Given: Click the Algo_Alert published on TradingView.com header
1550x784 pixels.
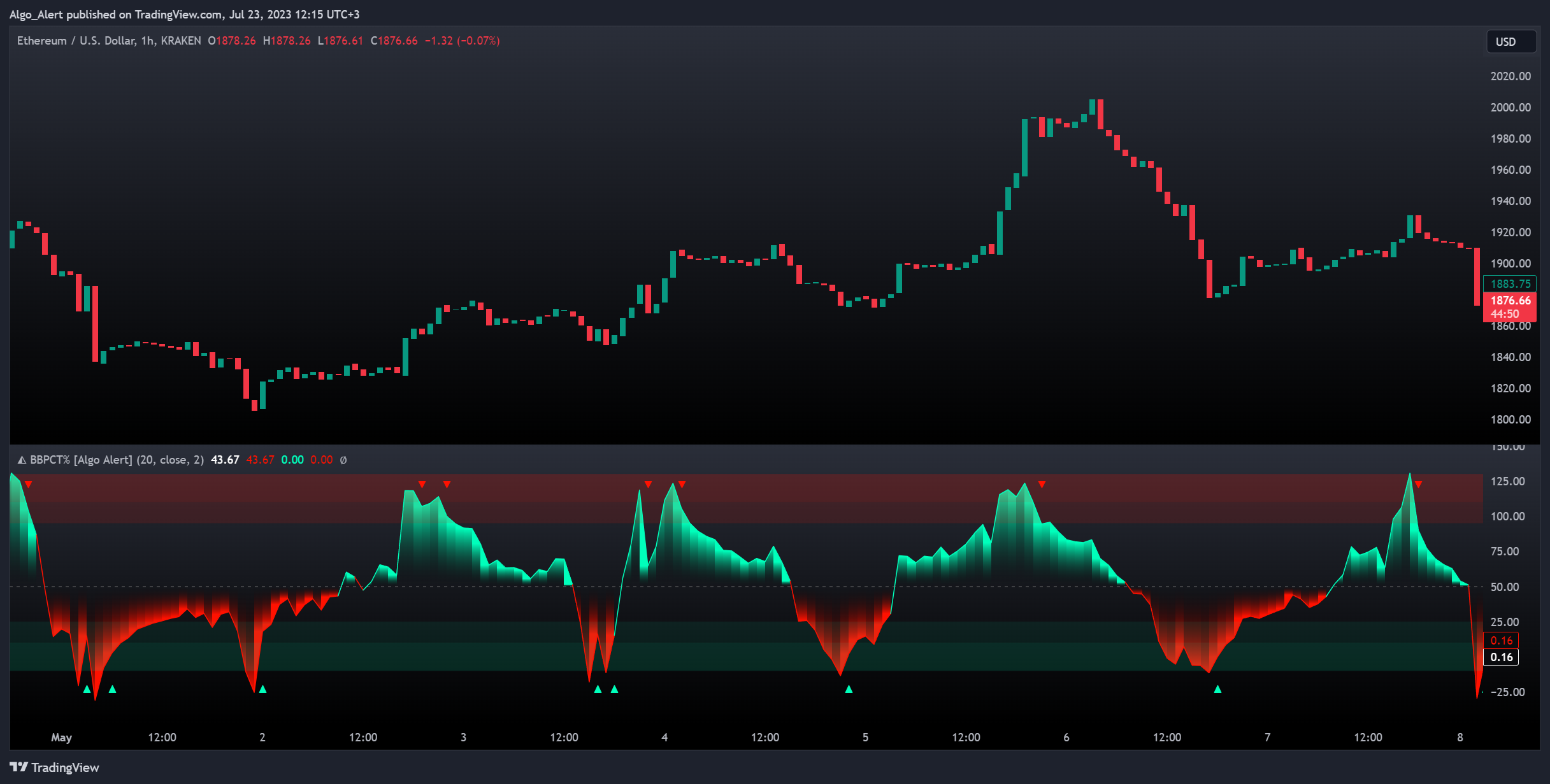Looking at the screenshot, I should (184, 14).
